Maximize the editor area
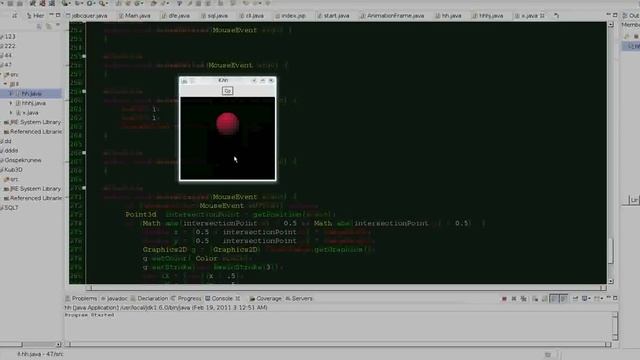 click(x=615, y=15)
